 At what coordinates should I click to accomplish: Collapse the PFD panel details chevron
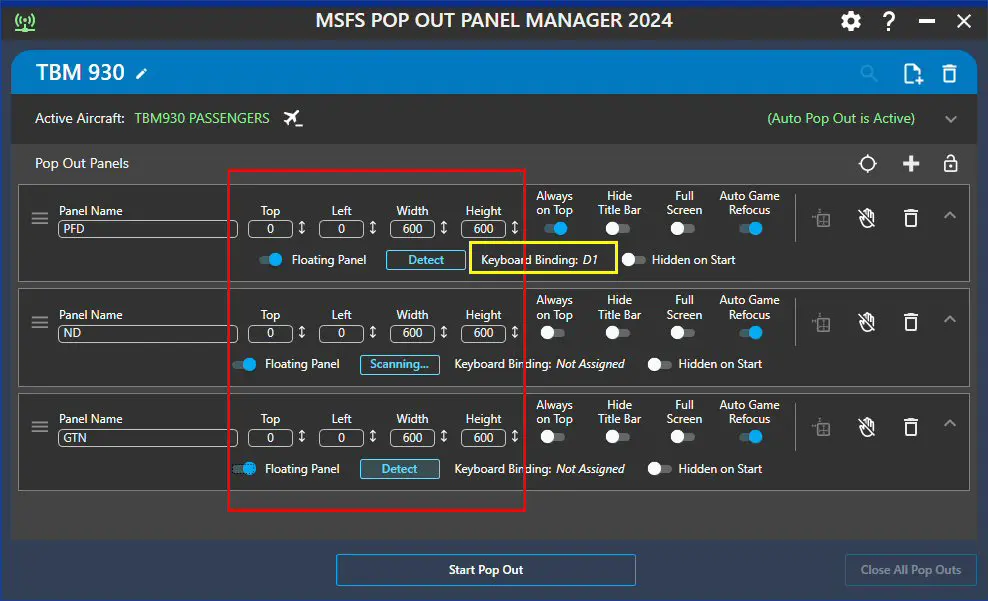[x=950, y=215]
